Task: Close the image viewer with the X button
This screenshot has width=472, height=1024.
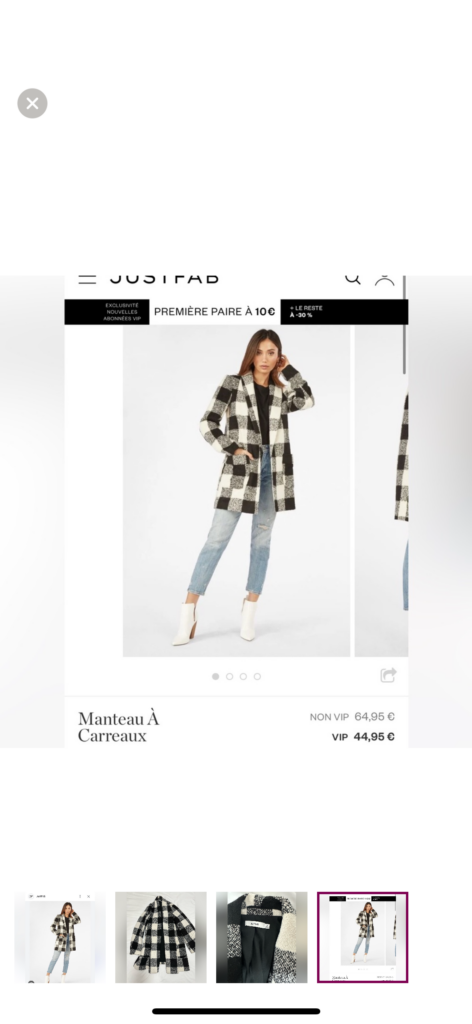Action: click(x=32, y=103)
